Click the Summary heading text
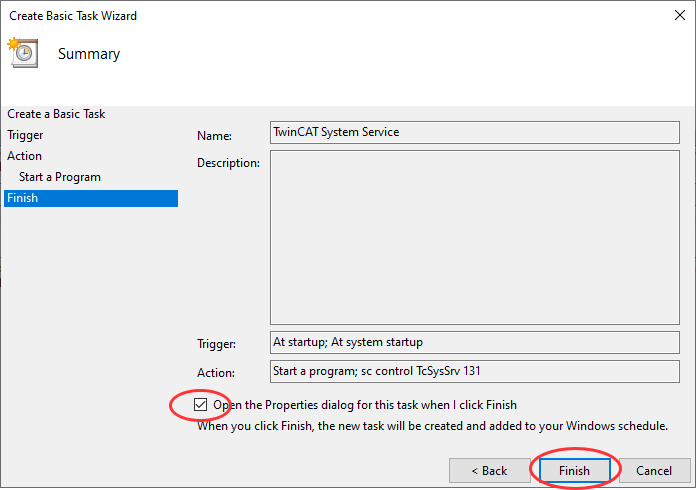The height and width of the screenshot is (490, 696). coord(89,54)
